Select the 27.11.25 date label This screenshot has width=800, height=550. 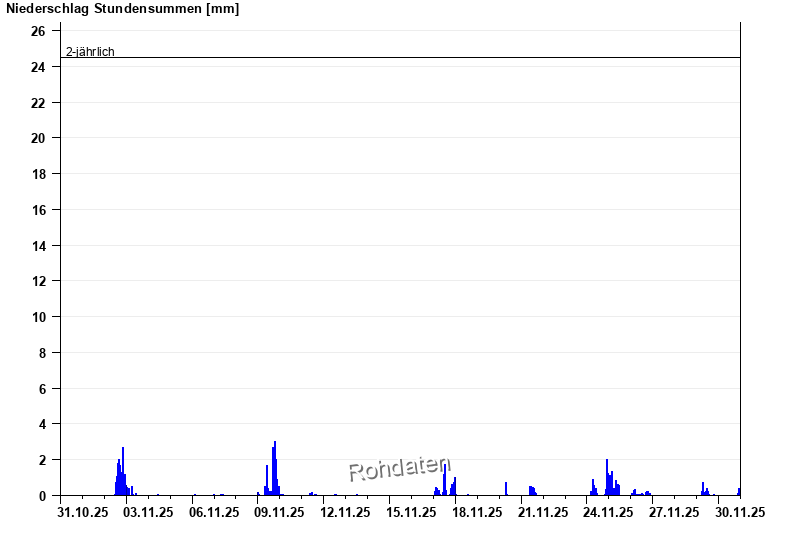674,512
